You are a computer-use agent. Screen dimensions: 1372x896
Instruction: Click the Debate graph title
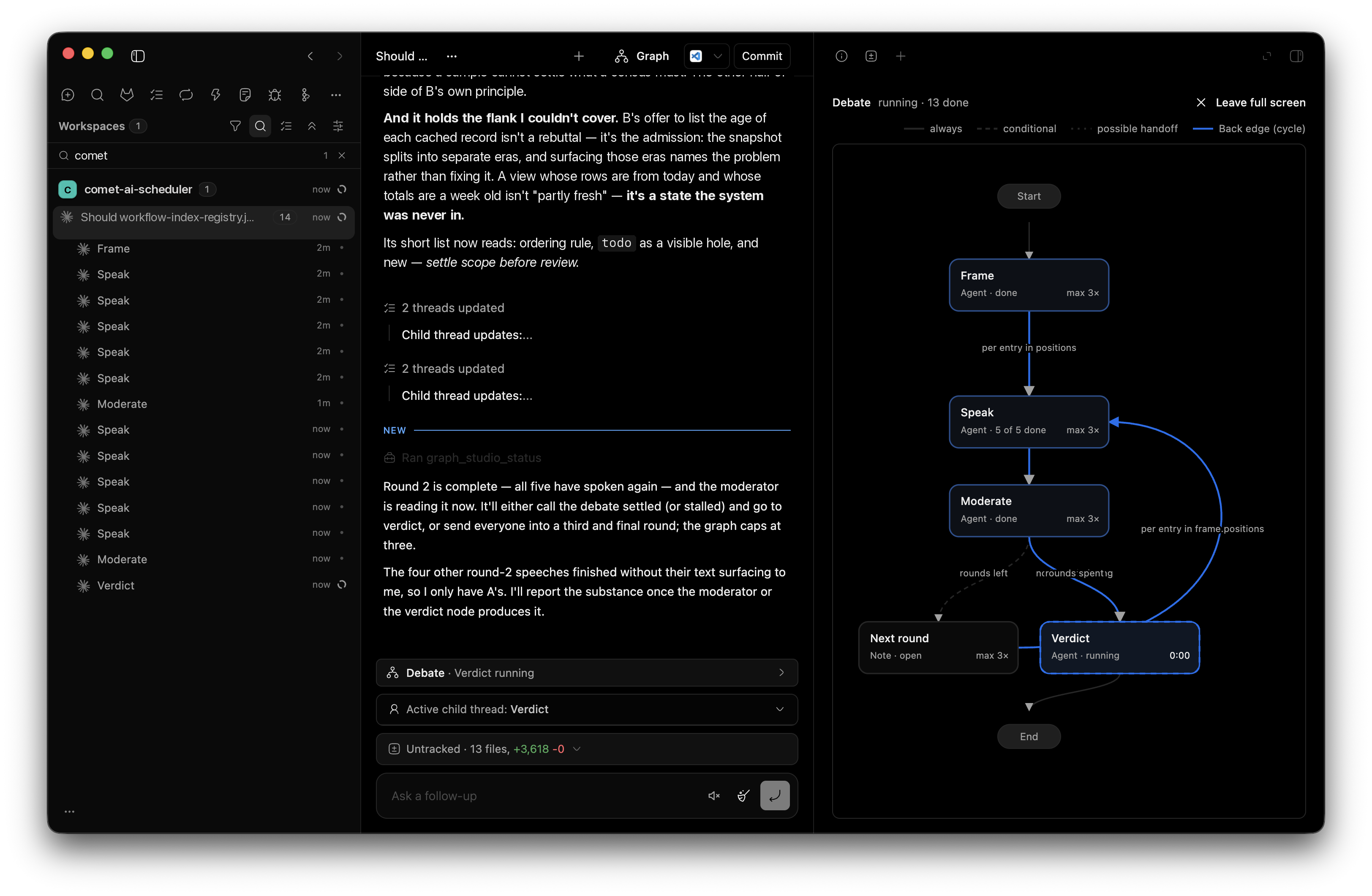coord(851,103)
